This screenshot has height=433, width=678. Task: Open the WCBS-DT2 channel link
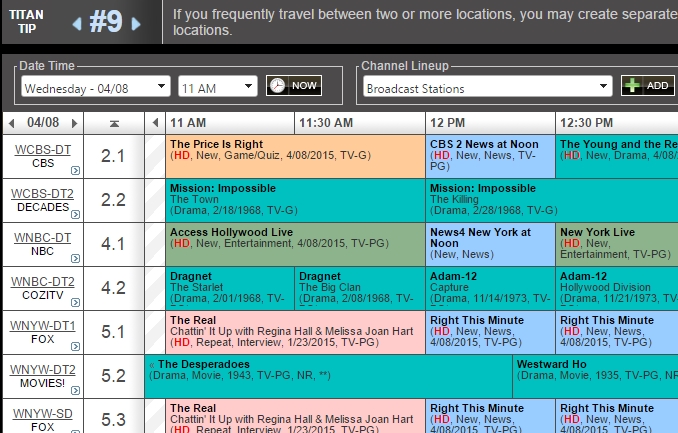42,193
